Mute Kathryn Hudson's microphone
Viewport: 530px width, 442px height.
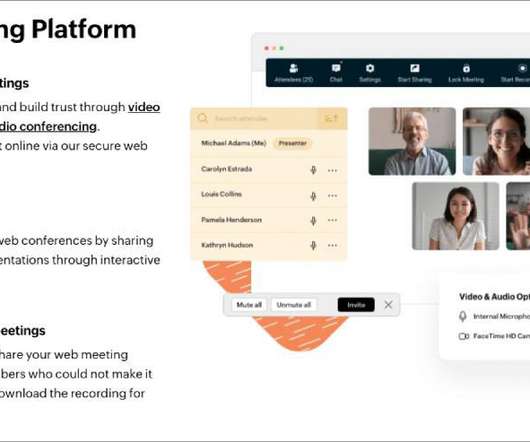click(x=313, y=245)
